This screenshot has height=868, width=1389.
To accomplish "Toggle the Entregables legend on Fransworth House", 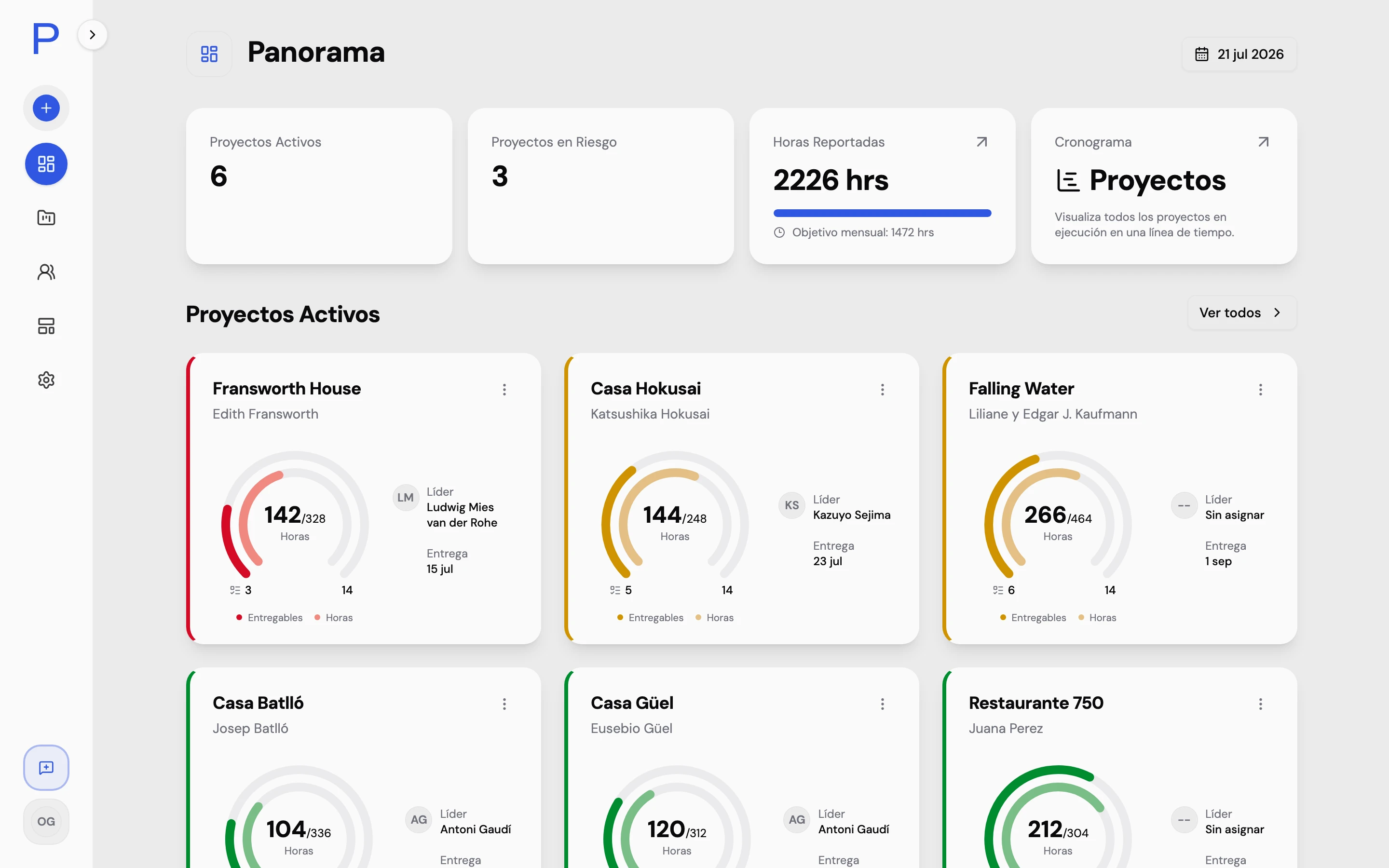I will [x=269, y=618].
